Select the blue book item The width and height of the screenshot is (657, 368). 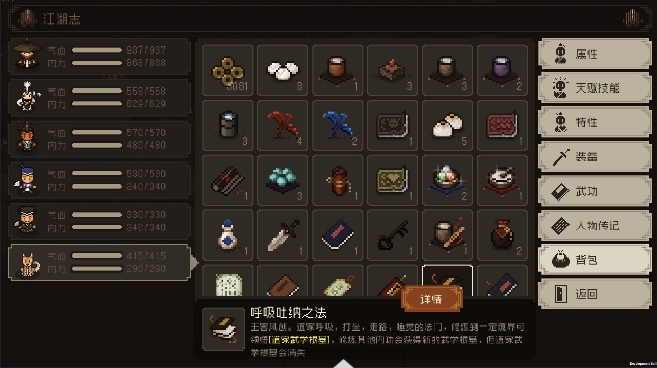point(337,235)
